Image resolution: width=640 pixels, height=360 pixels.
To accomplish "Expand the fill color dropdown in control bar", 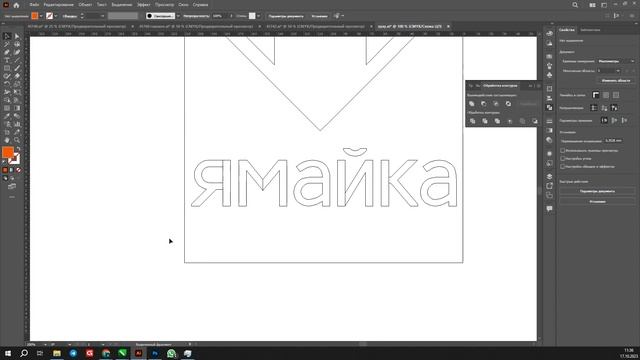I will (x=41, y=16).
